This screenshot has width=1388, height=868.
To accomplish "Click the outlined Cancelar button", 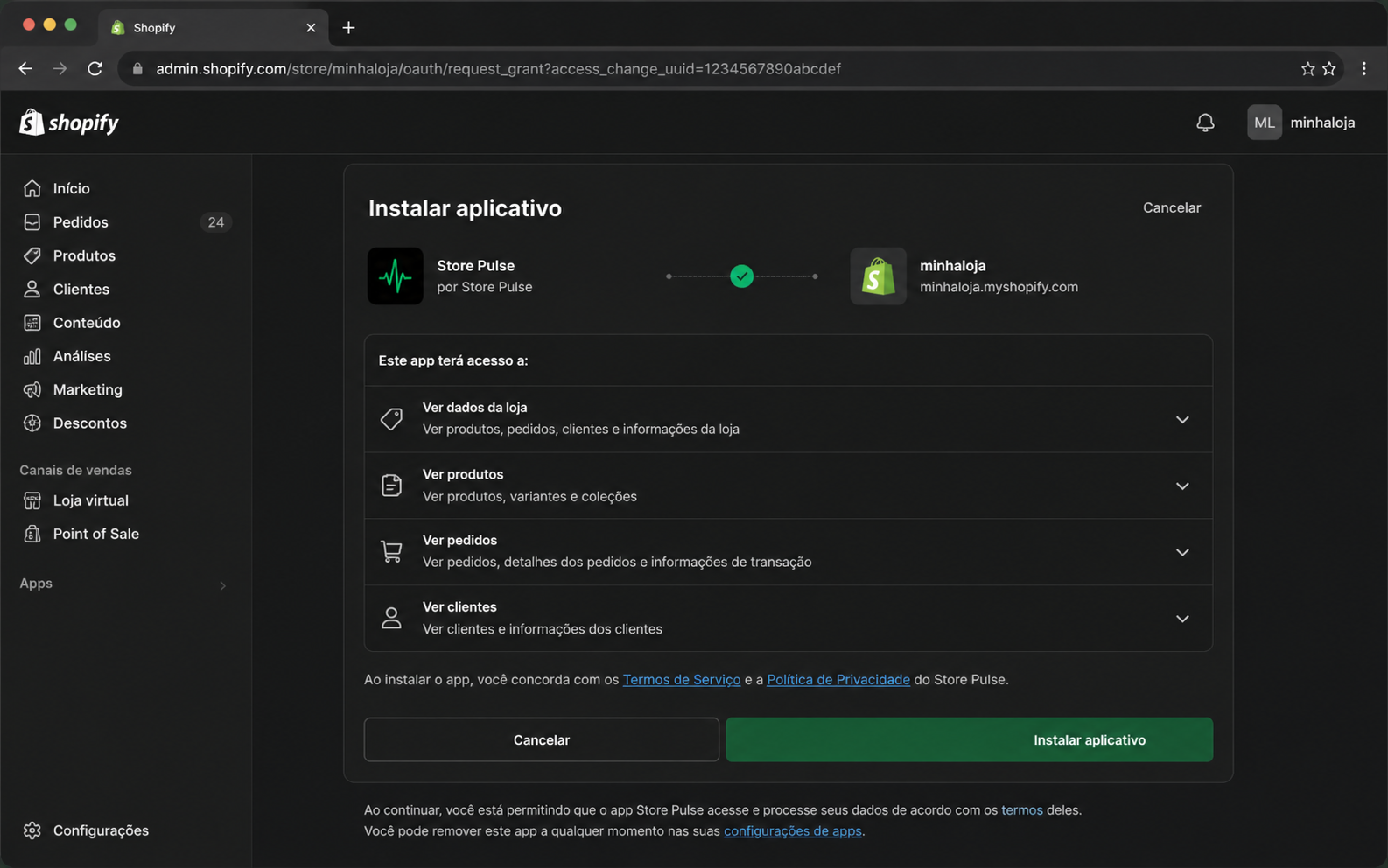I will click(542, 739).
